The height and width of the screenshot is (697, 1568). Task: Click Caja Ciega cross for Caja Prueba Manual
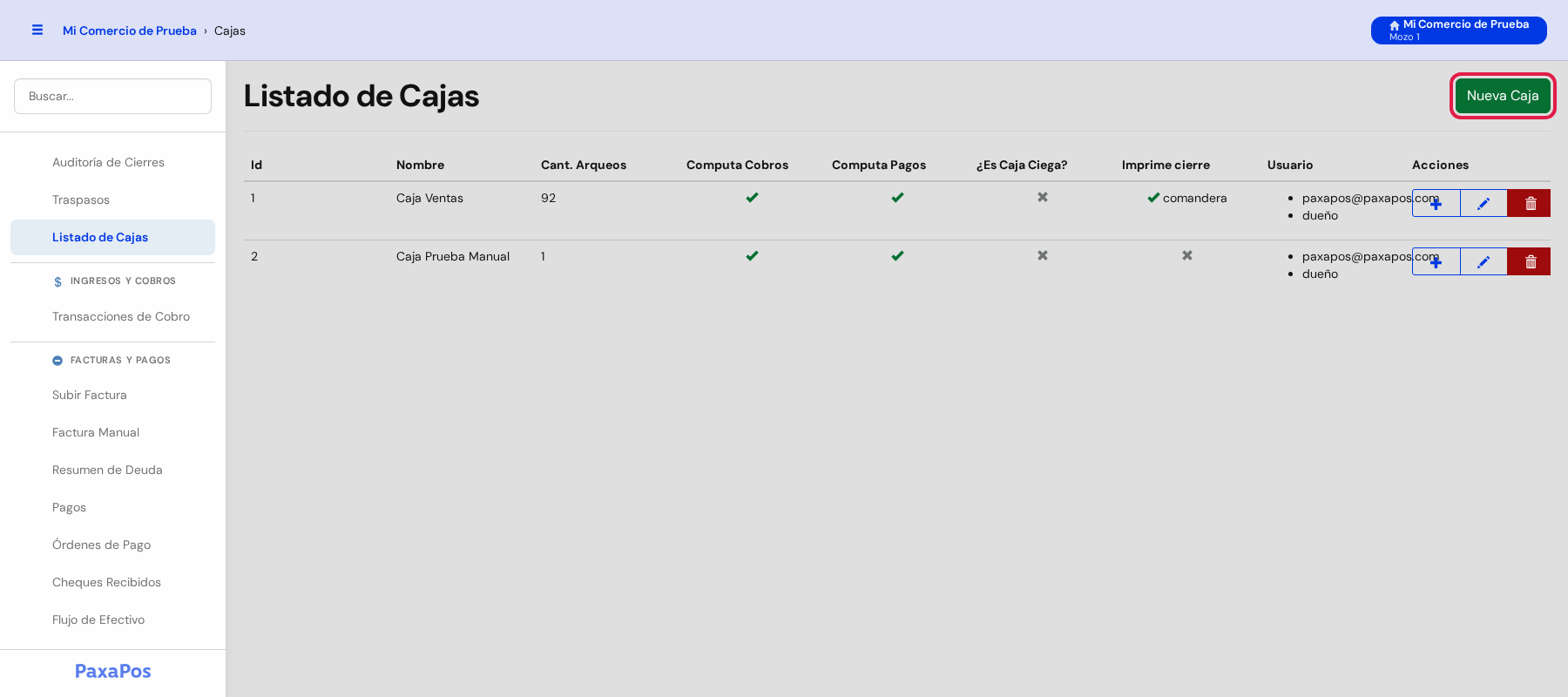click(x=1043, y=256)
